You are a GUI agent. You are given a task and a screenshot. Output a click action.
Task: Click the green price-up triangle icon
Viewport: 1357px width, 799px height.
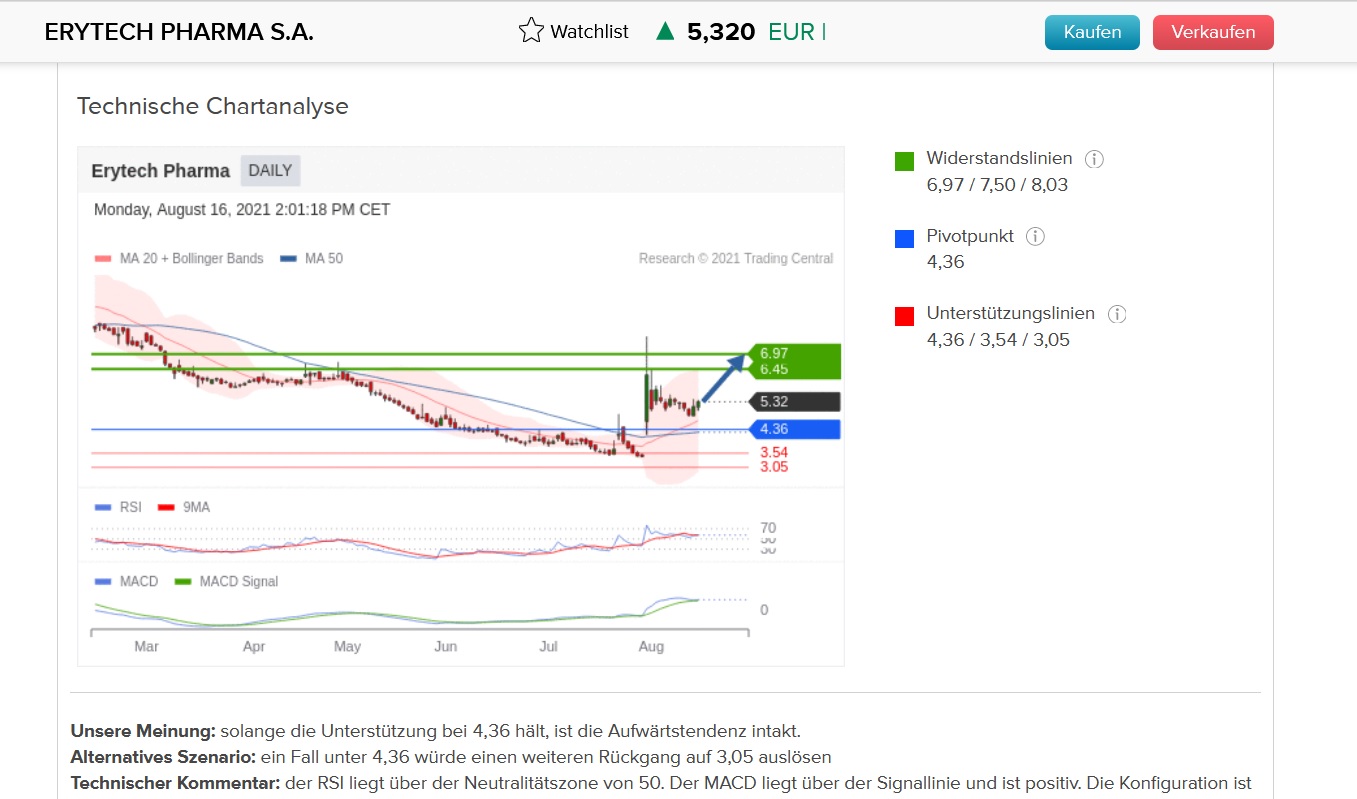(x=665, y=32)
